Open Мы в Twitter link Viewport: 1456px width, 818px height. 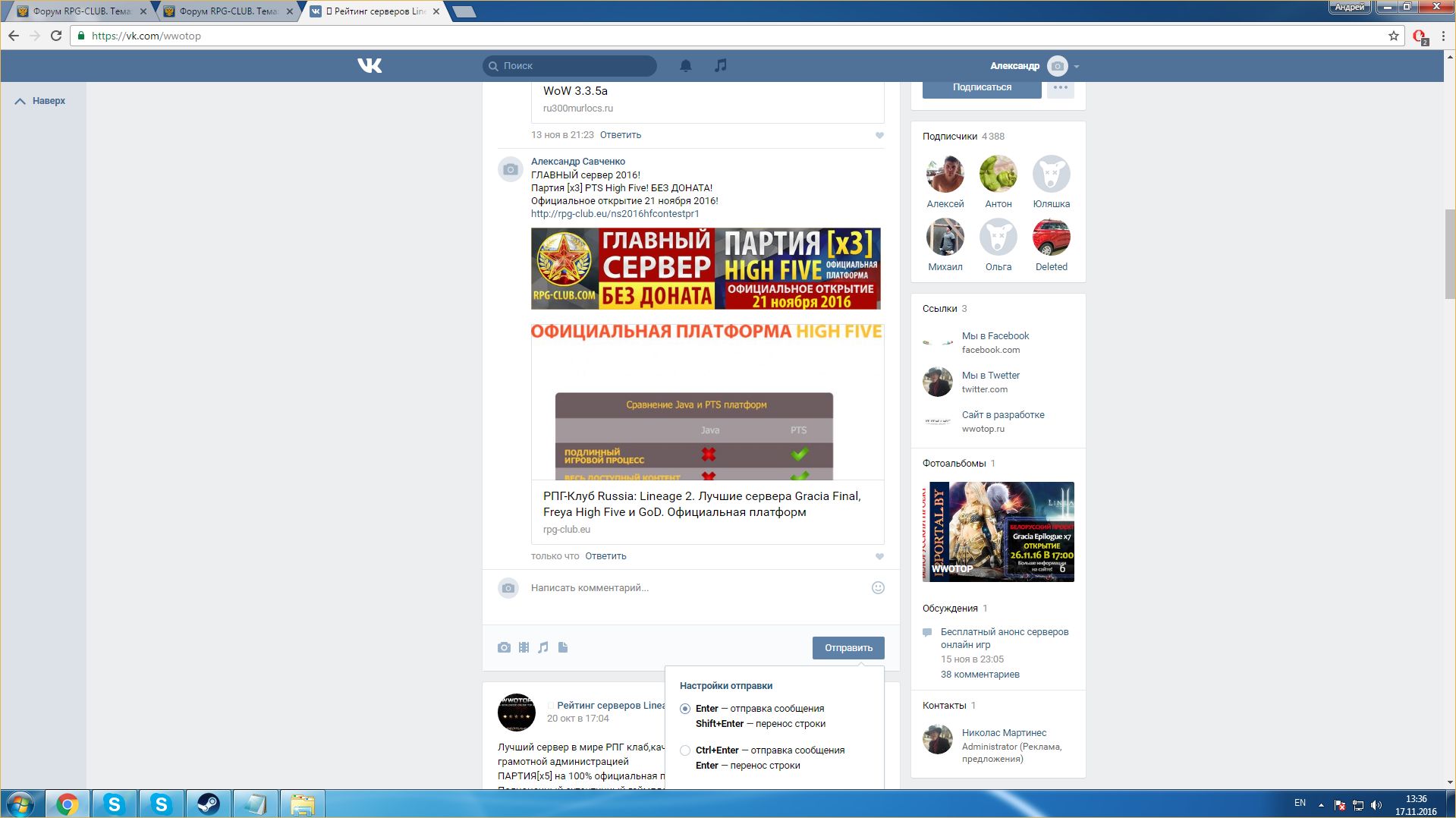click(x=991, y=376)
